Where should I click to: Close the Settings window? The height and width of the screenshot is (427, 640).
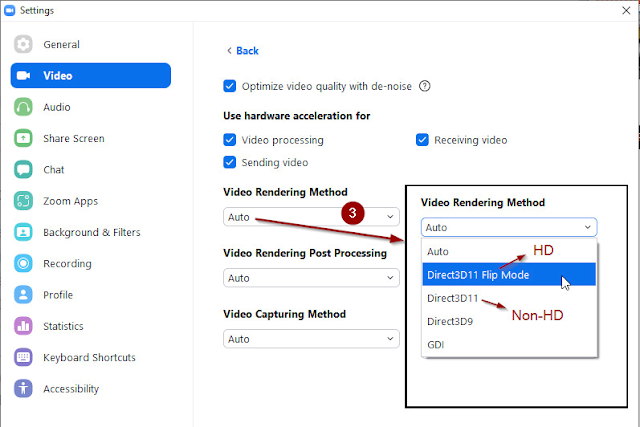(x=626, y=10)
